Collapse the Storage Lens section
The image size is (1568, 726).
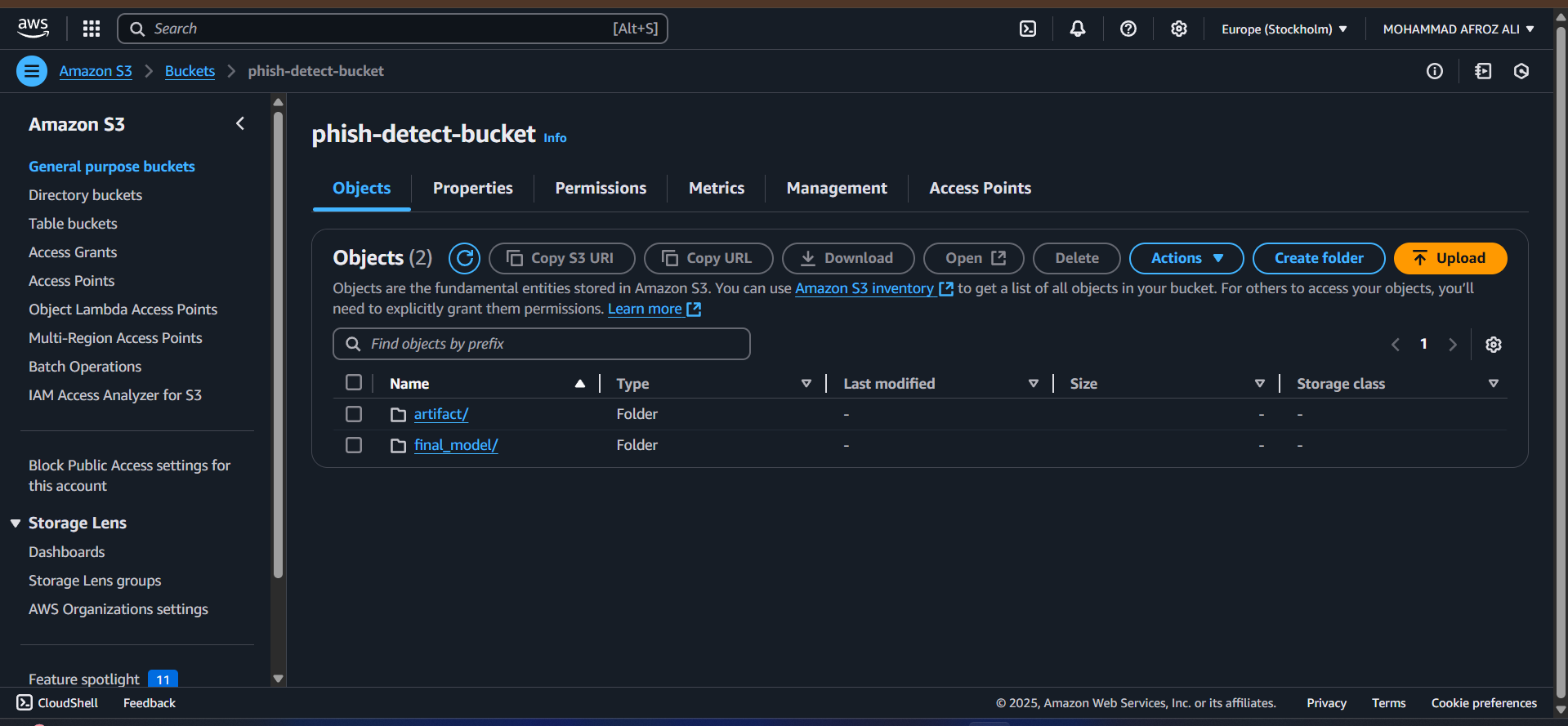point(16,523)
